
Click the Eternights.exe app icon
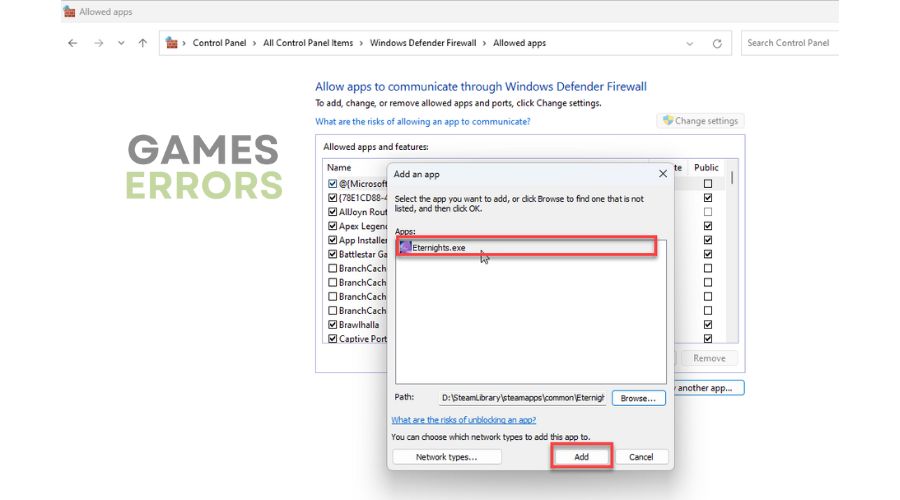tap(405, 247)
